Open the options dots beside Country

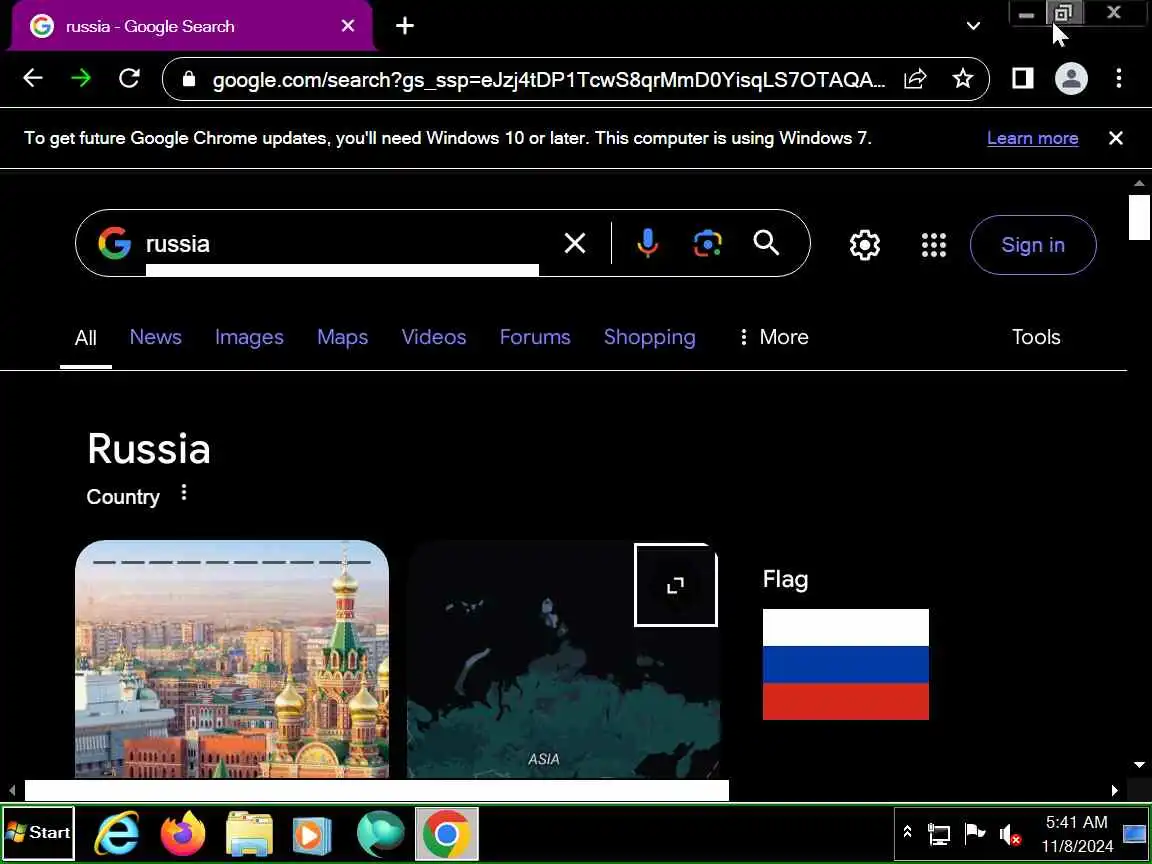[184, 492]
